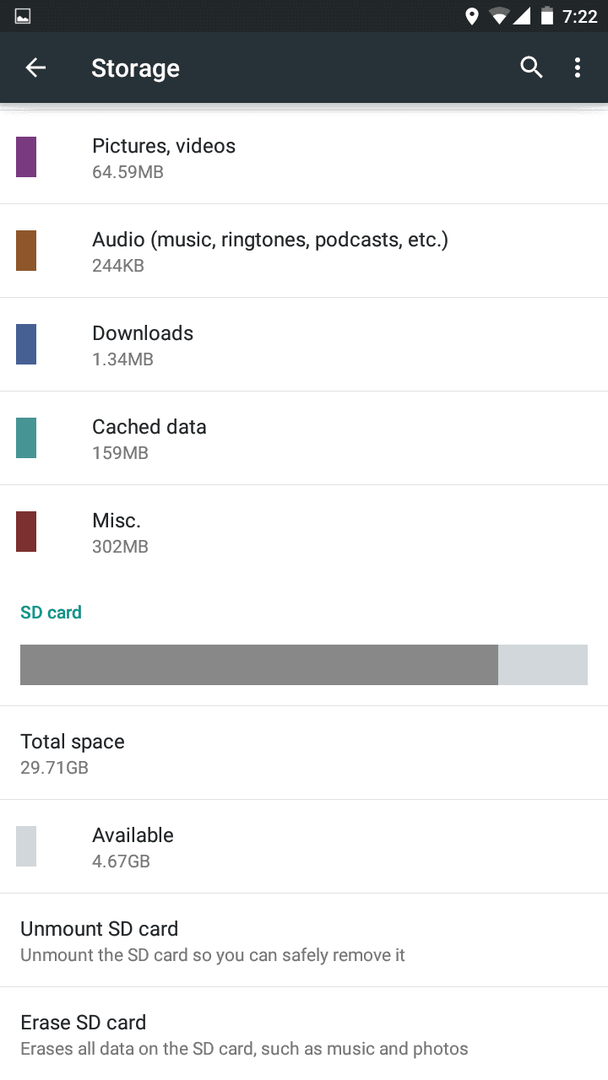Tap the location pin status icon
The image size is (608, 1080).
click(x=472, y=16)
